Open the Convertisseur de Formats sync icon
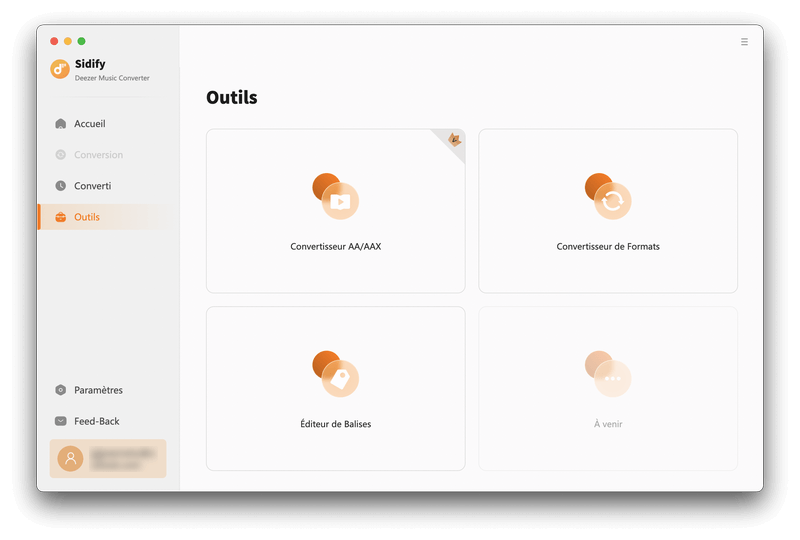800x540 pixels. [608, 197]
